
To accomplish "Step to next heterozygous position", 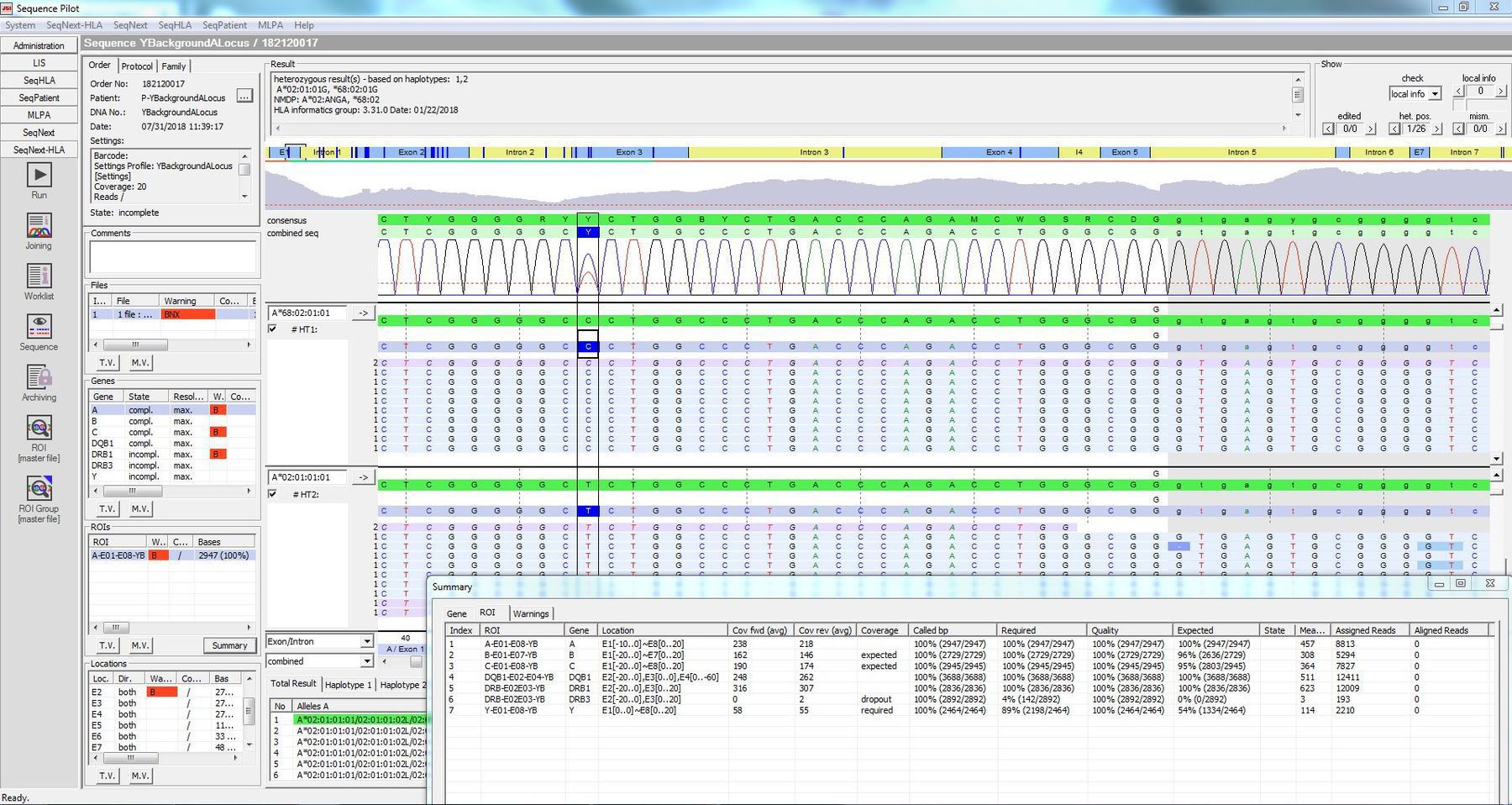I will click(1439, 128).
